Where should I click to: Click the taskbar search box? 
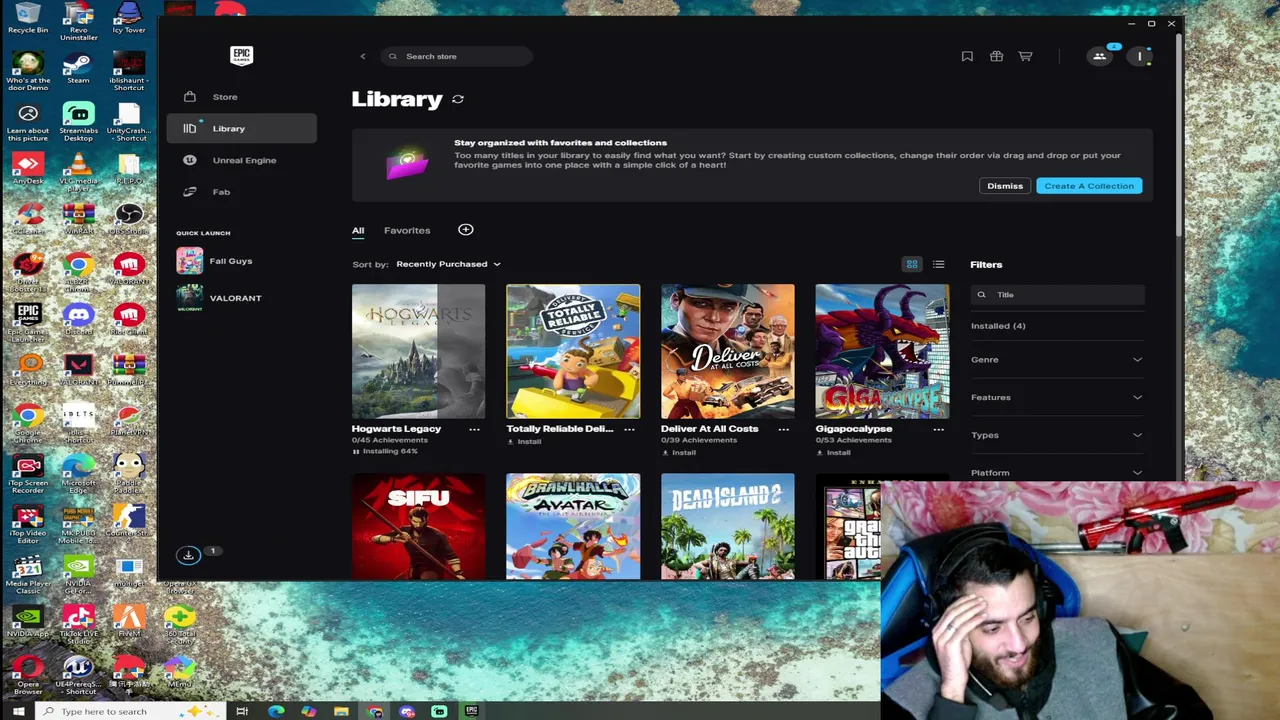(x=130, y=711)
